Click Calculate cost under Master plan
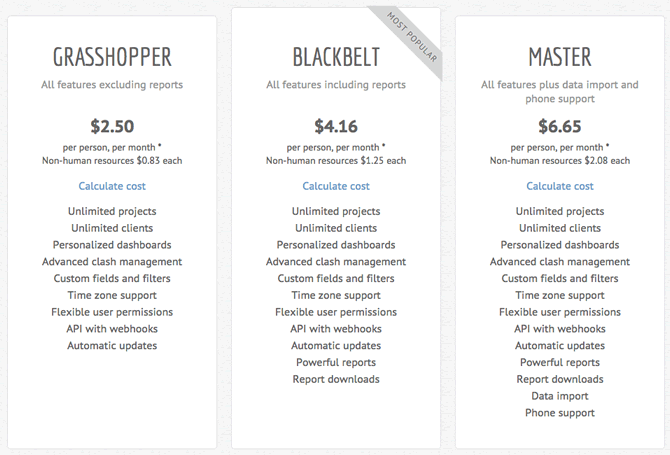Image resolution: width=670 pixels, height=455 pixels. [x=560, y=186]
